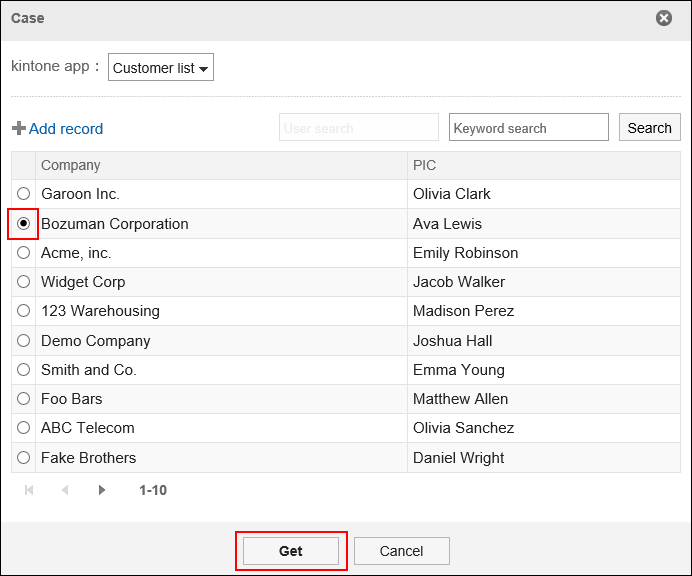
Task: Select Demo Company radio button
Action: point(23,341)
